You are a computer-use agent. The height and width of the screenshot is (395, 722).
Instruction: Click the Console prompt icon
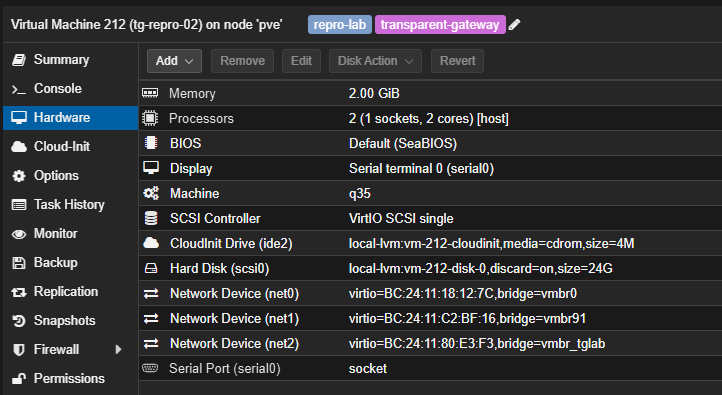[19, 89]
